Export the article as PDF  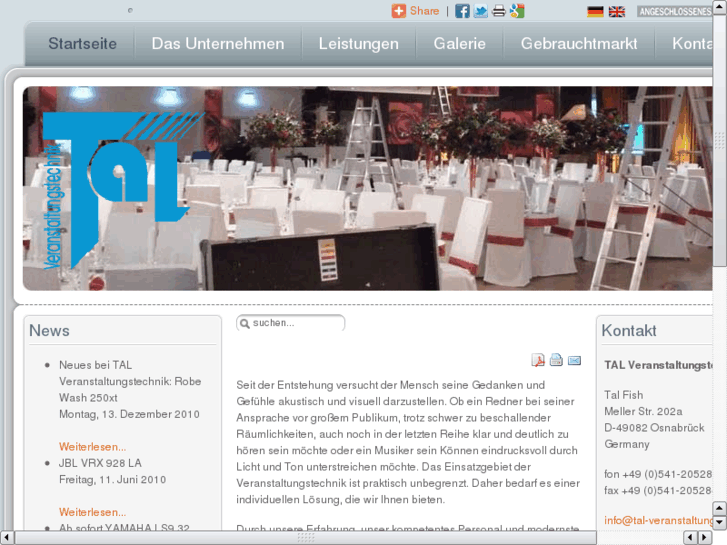(538, 360)
